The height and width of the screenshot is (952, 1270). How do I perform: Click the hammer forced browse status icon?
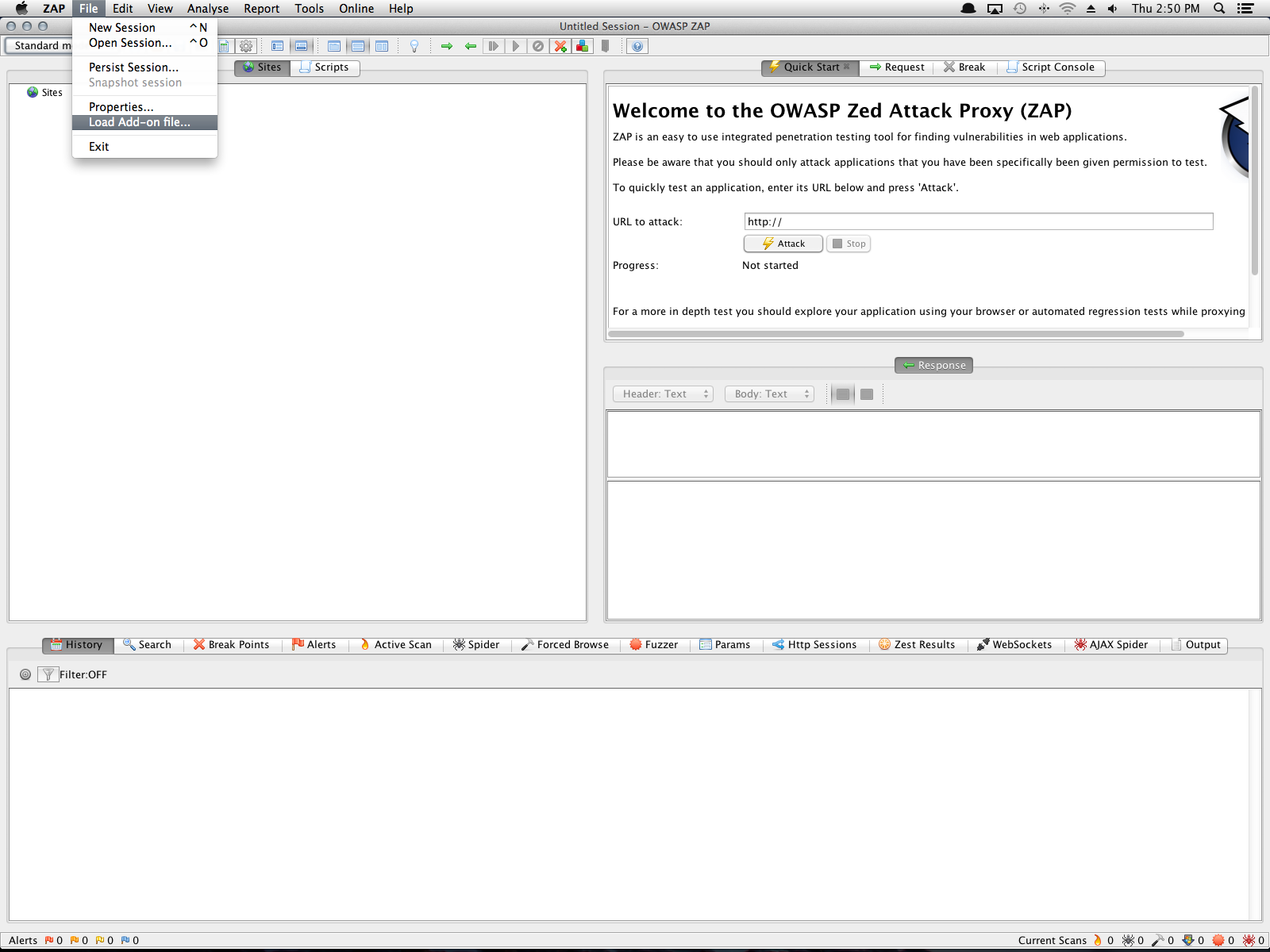tap(1158, 940)
